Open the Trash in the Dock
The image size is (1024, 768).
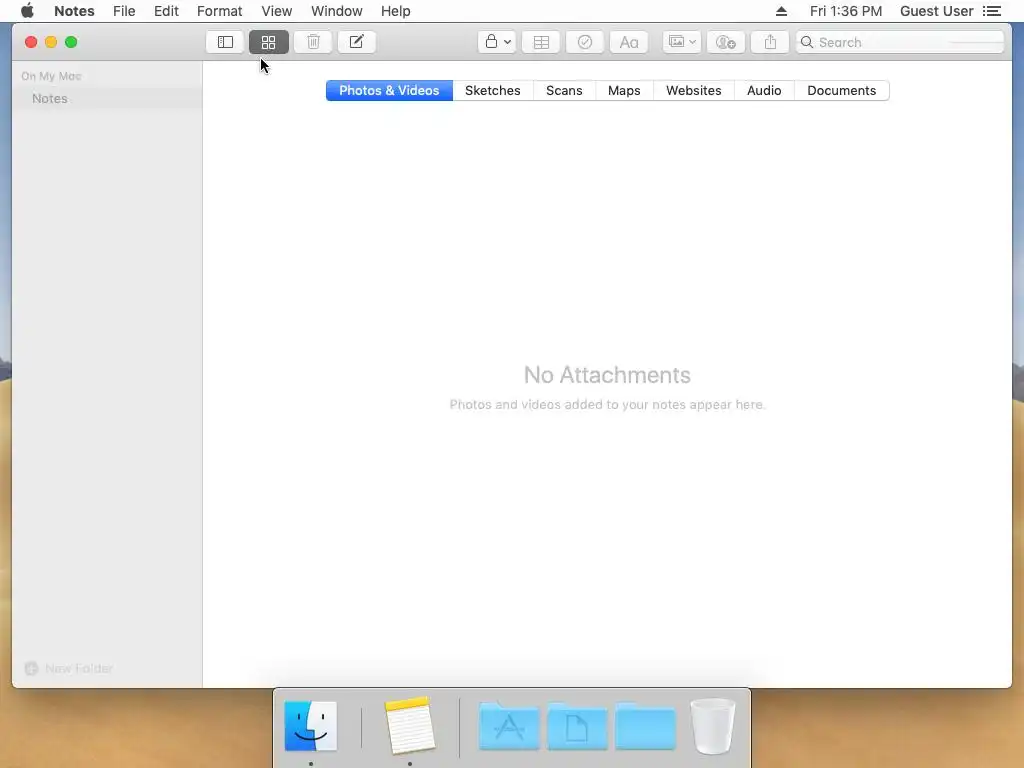pos(712,726)
